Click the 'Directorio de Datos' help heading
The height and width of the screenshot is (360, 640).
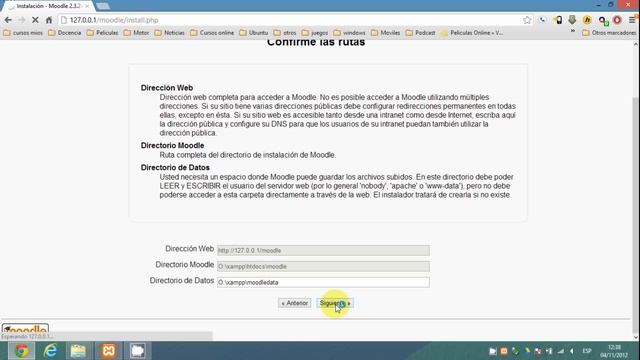tap(175, 167)
